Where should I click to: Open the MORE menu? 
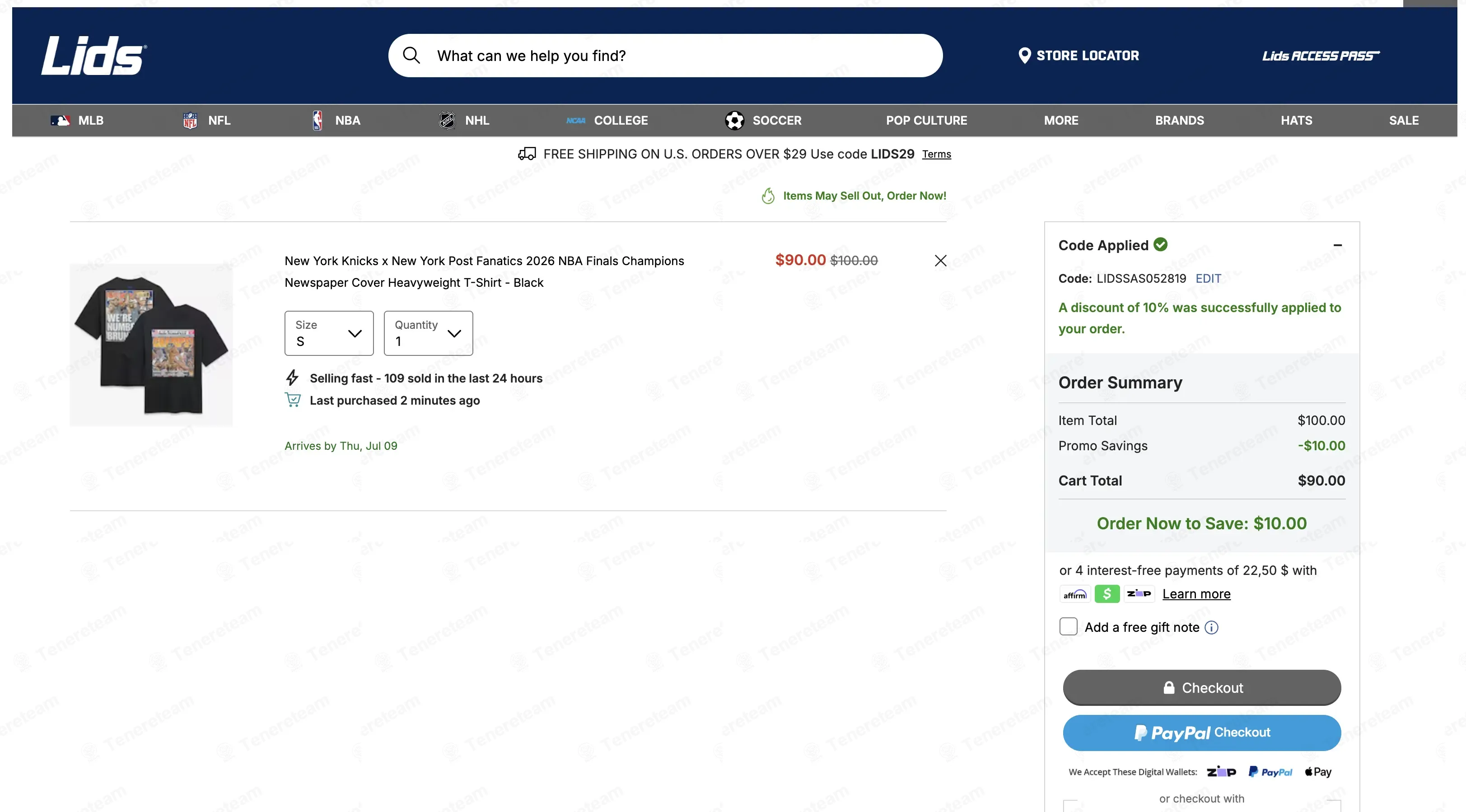1061,120
